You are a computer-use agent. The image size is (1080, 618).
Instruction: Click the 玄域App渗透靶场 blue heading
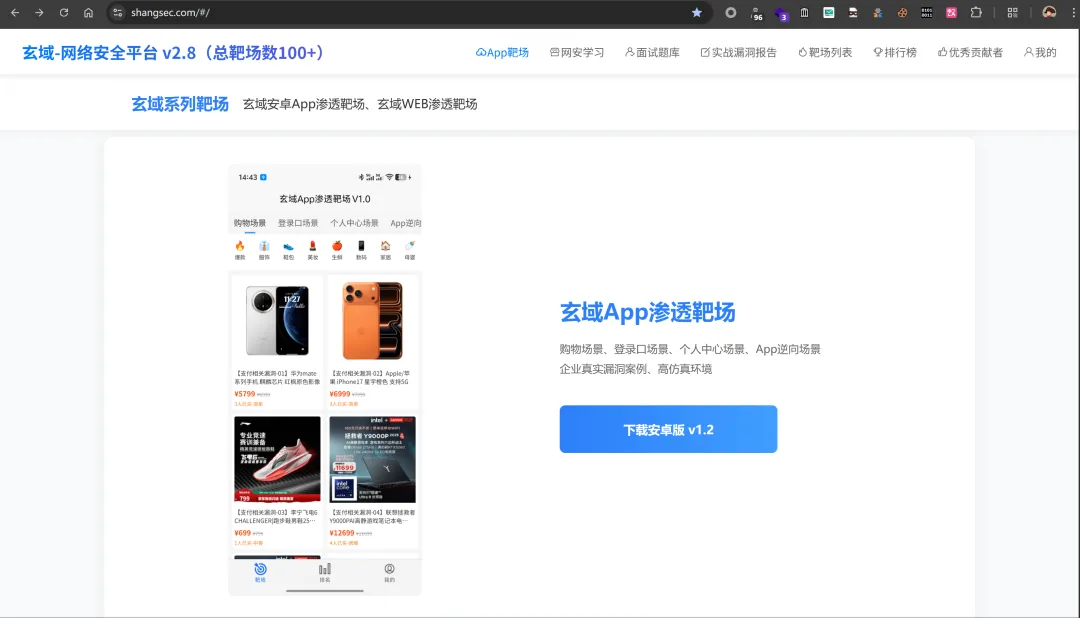(x=647, y=312)
